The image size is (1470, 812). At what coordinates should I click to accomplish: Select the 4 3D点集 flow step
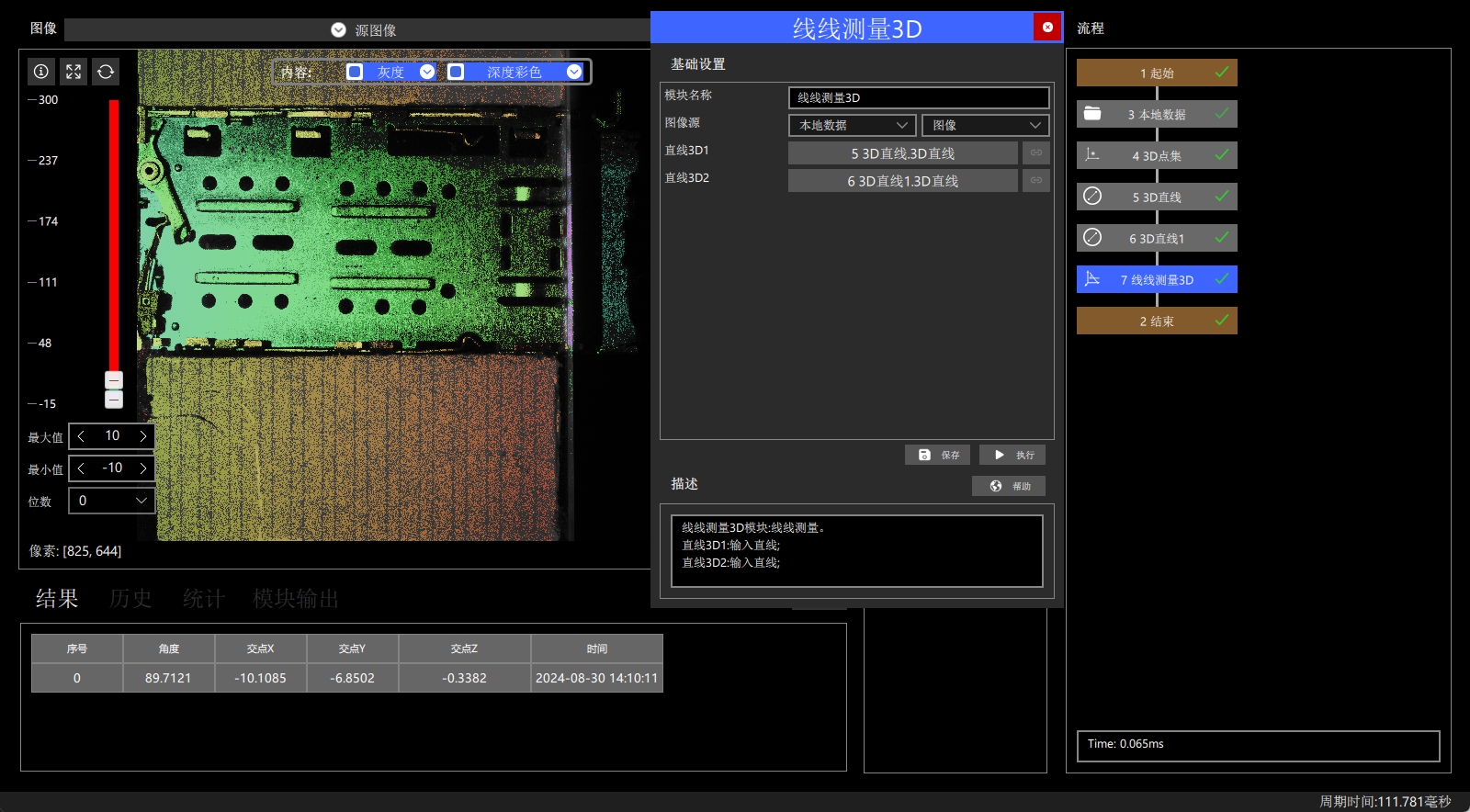pos(1157,155)
